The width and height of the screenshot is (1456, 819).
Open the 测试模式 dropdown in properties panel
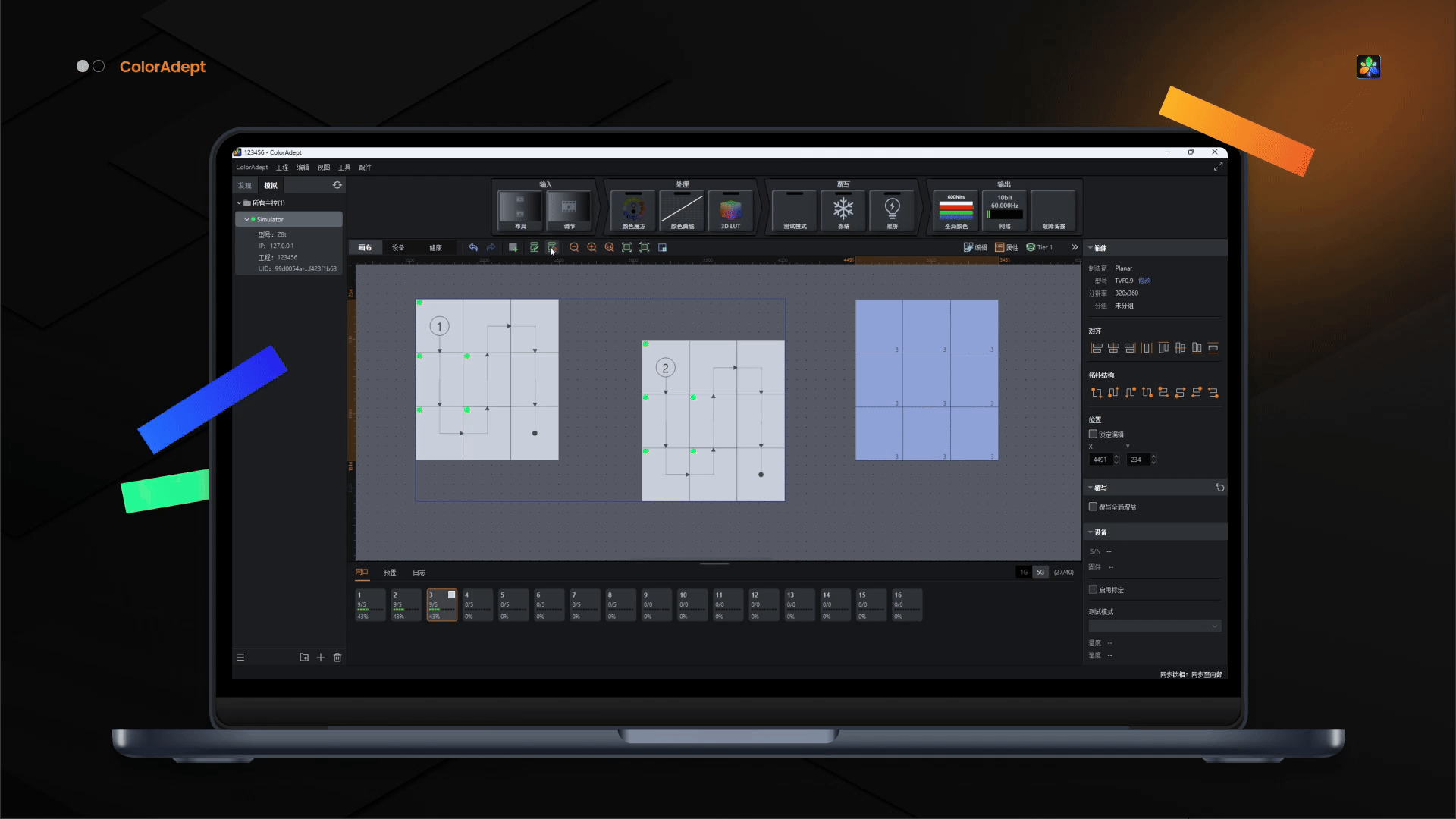pos(1155,626)
